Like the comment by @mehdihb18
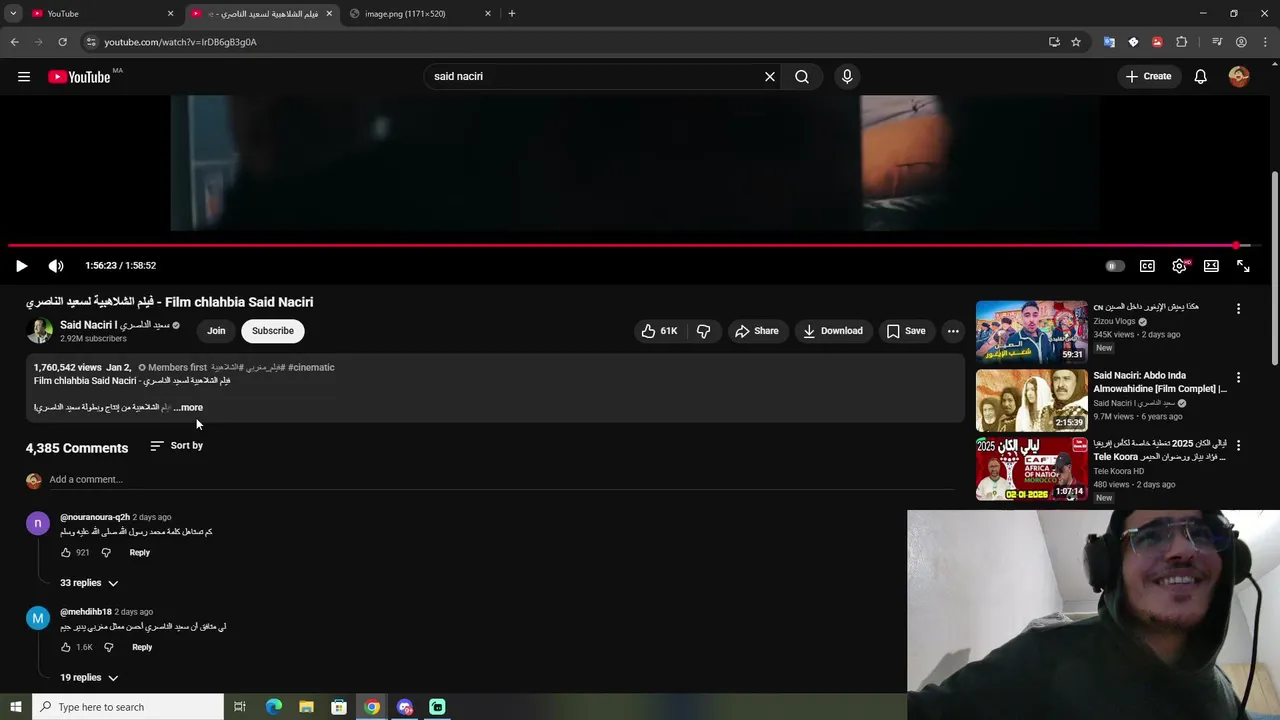Viewport: 1280px width, 720px height. 66,648
